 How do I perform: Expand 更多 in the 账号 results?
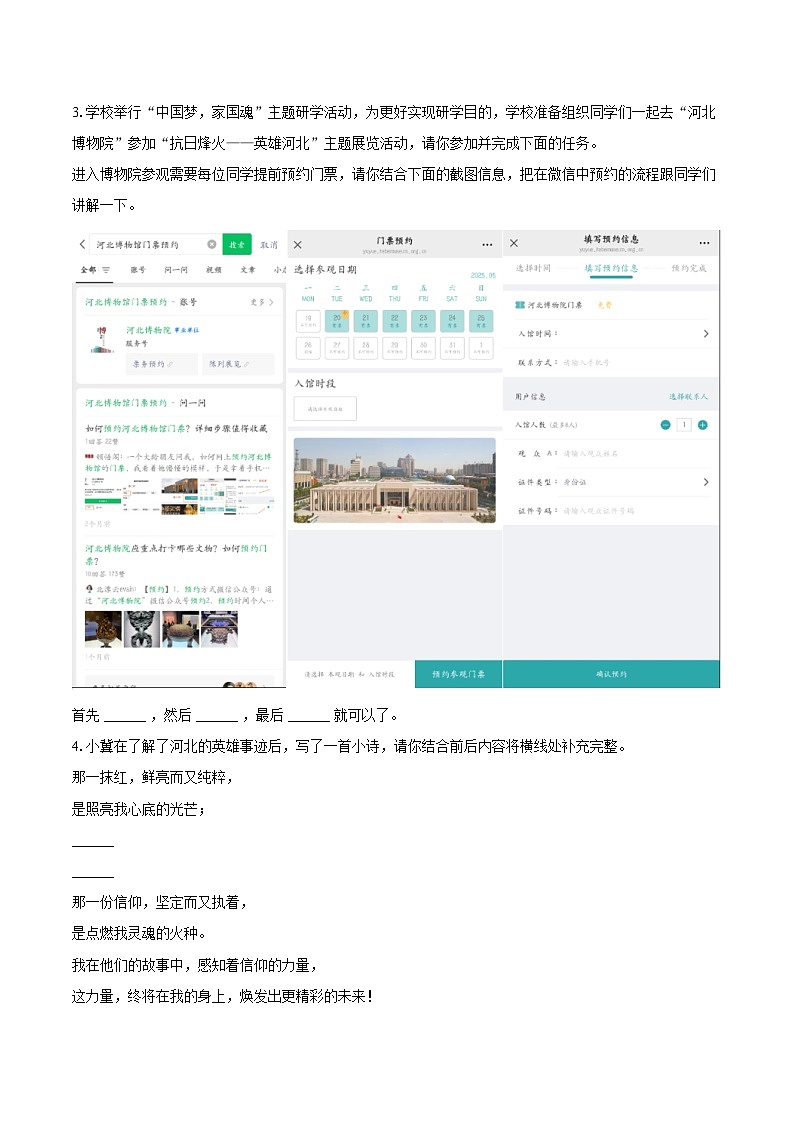coord(262,302)
